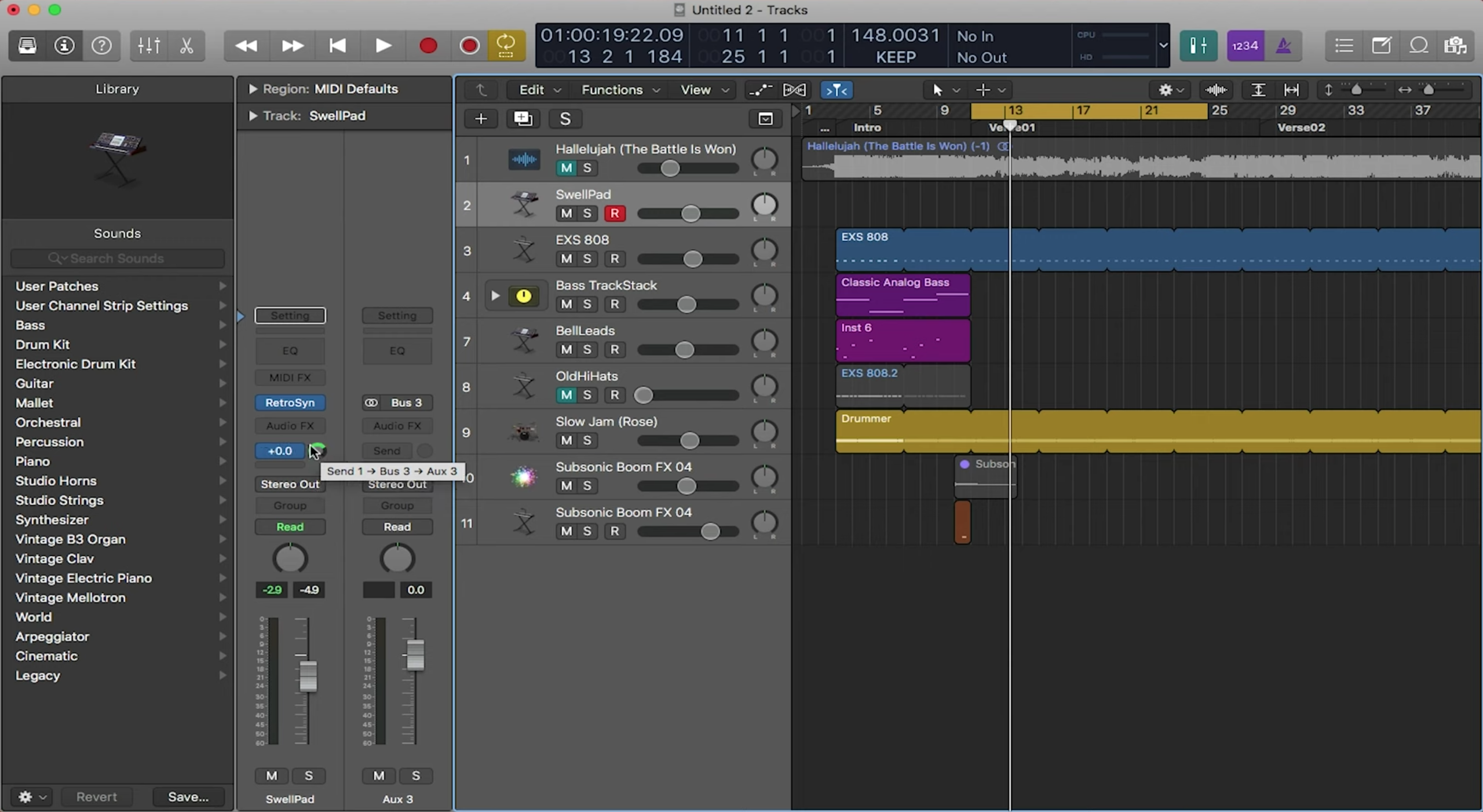This screenshot has height=812, width=1483.
Task: Toggle the Flex show/hide button
Action: click(794, 90)
